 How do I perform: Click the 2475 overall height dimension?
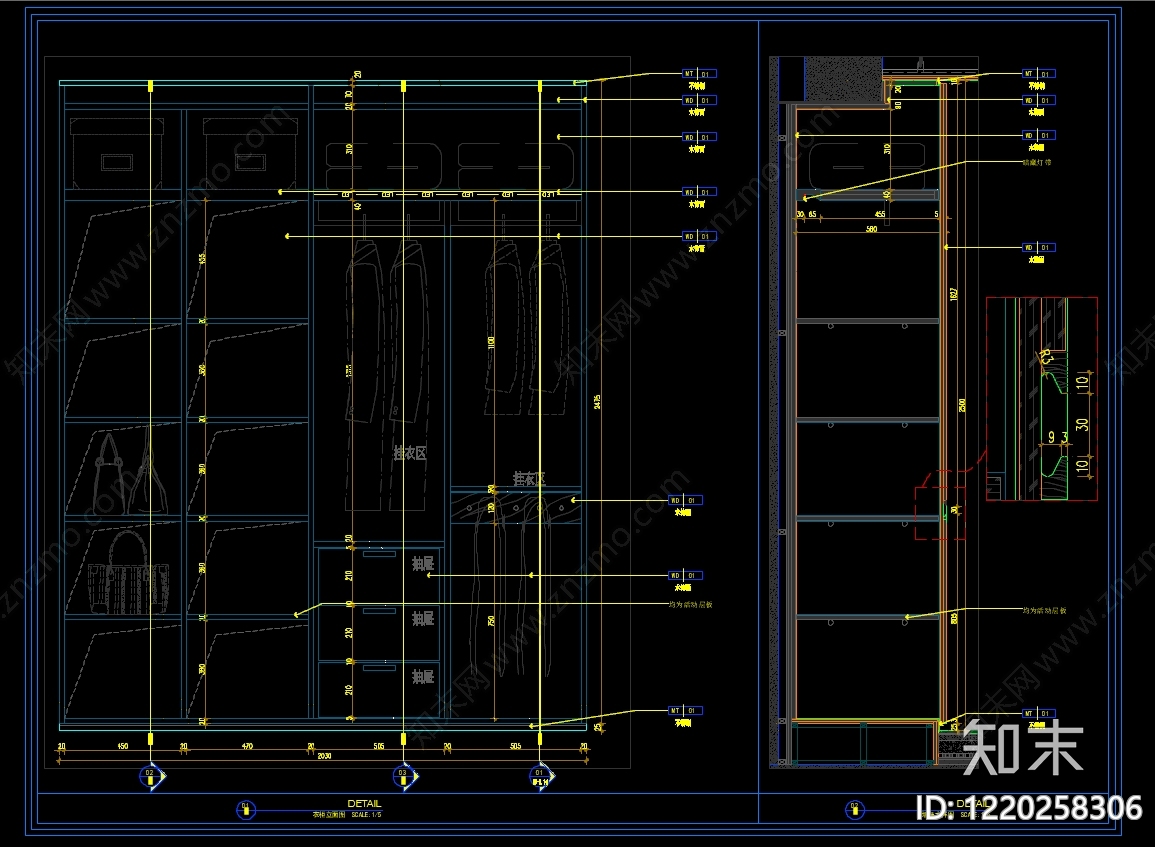tap(597, 402)
